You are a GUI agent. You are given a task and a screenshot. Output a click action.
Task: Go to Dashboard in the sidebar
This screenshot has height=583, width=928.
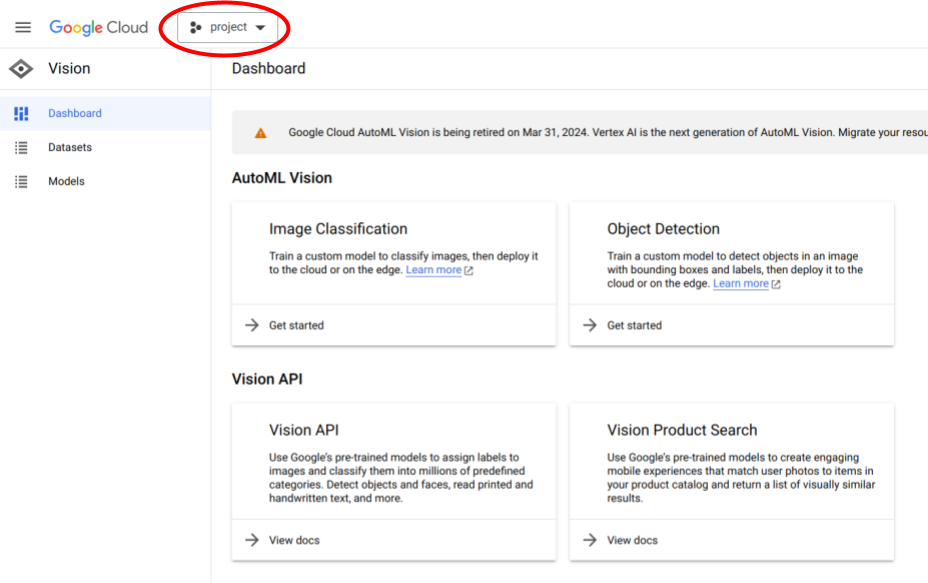click(75, 114)
